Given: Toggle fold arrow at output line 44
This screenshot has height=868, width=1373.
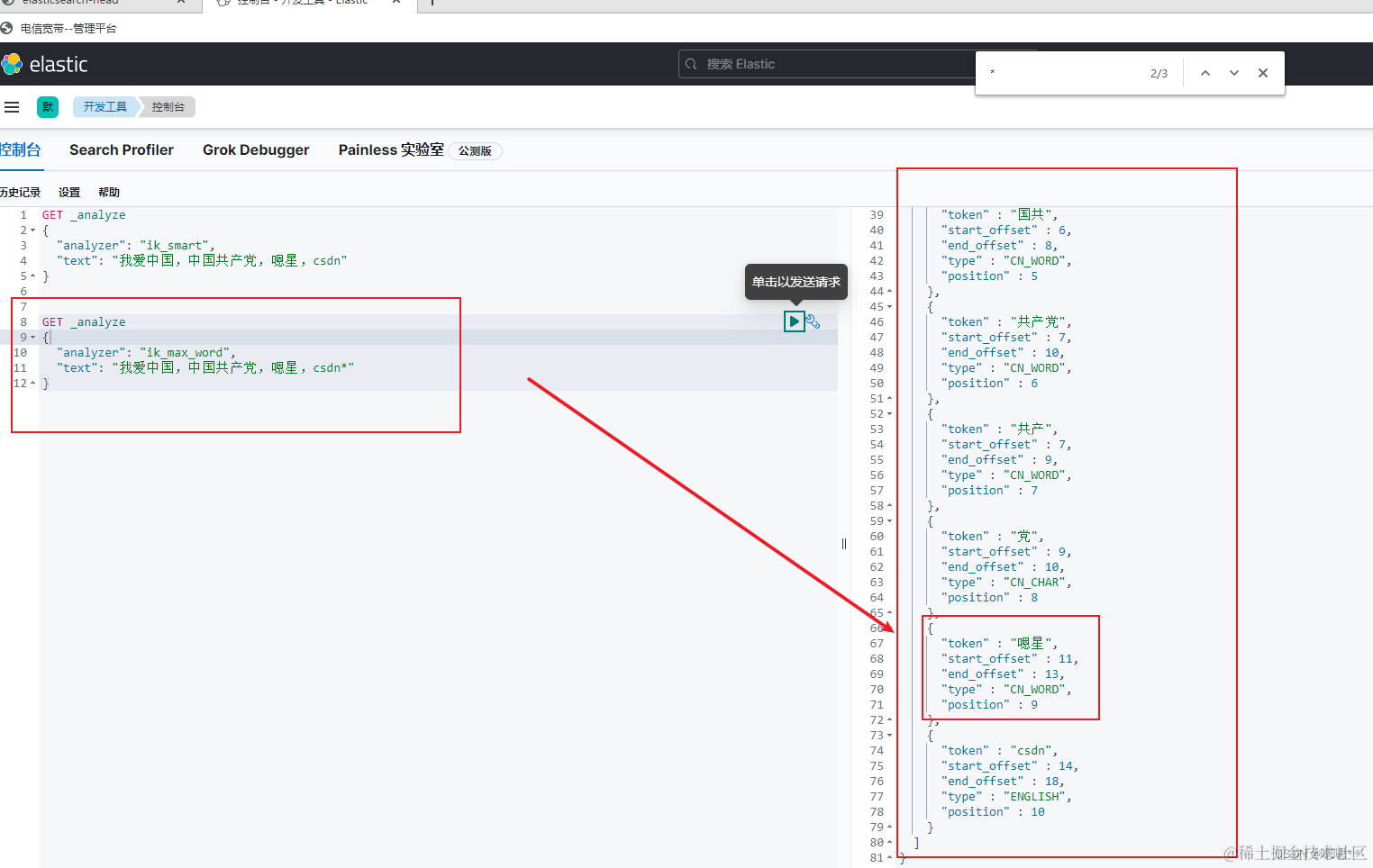Looking at the screenshot, I should click(889, 292).
